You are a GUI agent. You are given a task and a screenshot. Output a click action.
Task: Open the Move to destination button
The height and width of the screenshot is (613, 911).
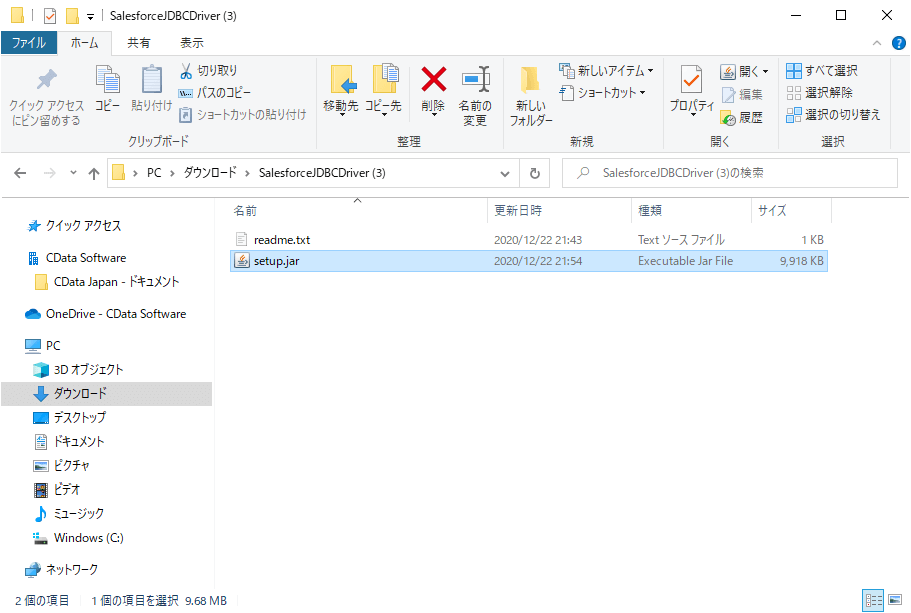tap(341, 89)
